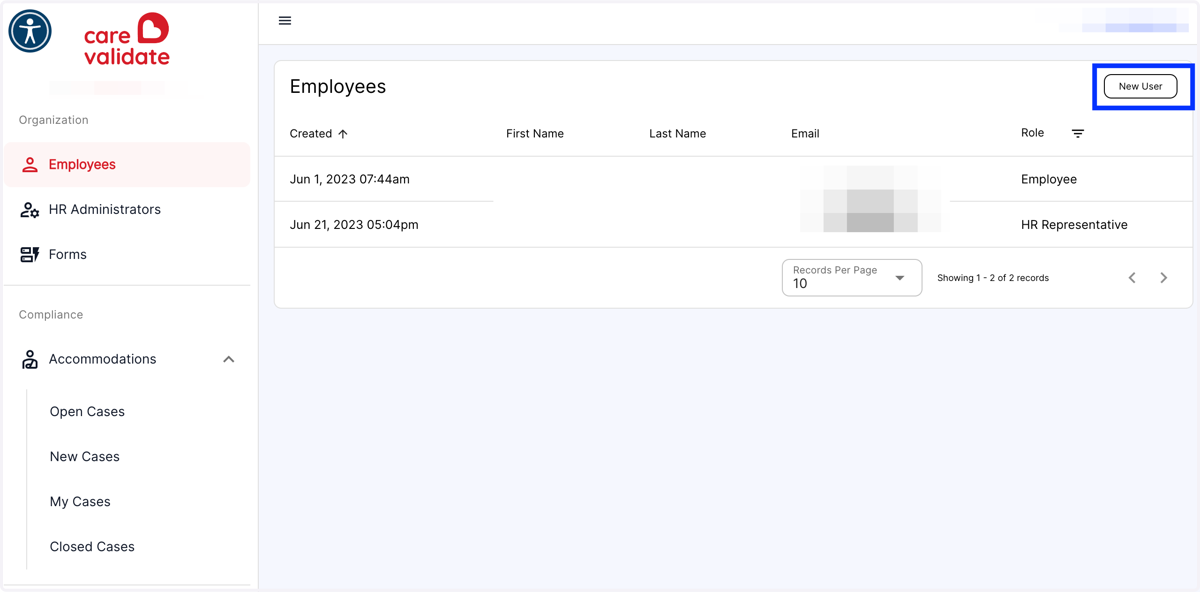Click the Organization section label
This screenshot has height=592, width=1200.
[x=54, y=120]
